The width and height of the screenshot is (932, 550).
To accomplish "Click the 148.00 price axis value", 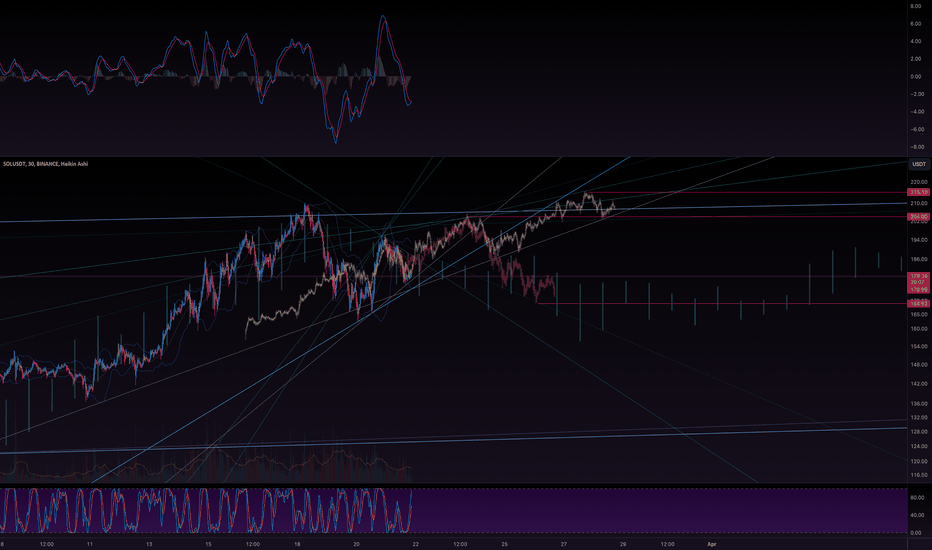I will click(x=919, y=364).
